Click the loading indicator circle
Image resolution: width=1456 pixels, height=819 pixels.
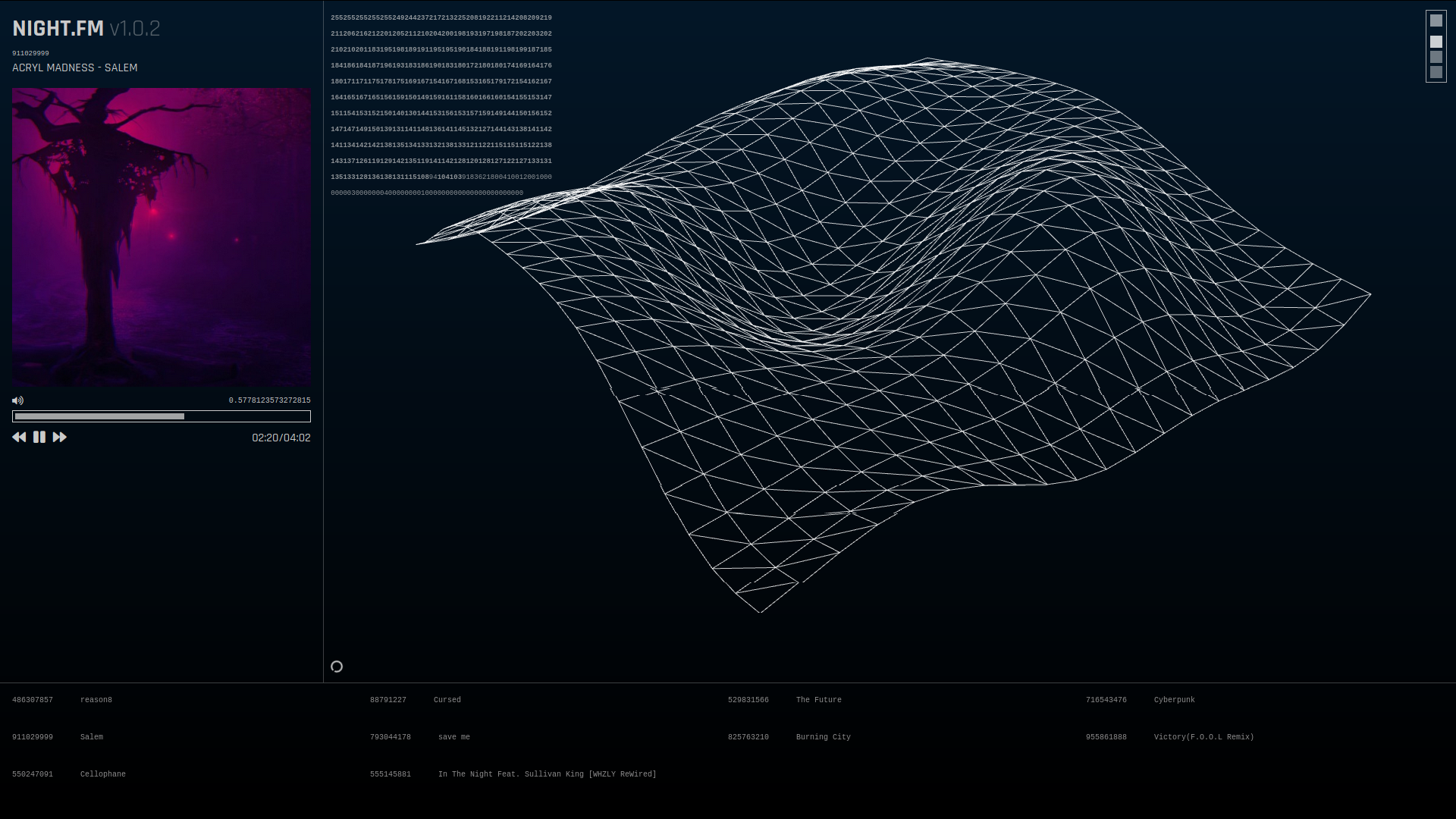[337, 666]
